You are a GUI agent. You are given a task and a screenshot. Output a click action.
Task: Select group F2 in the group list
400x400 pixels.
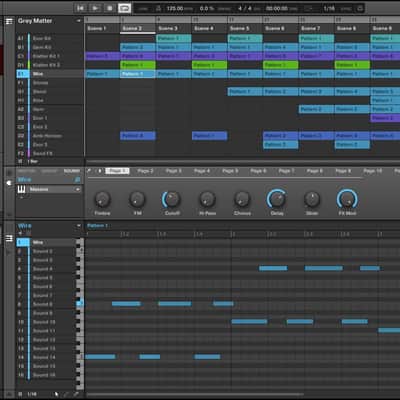[x=49, y=153]
